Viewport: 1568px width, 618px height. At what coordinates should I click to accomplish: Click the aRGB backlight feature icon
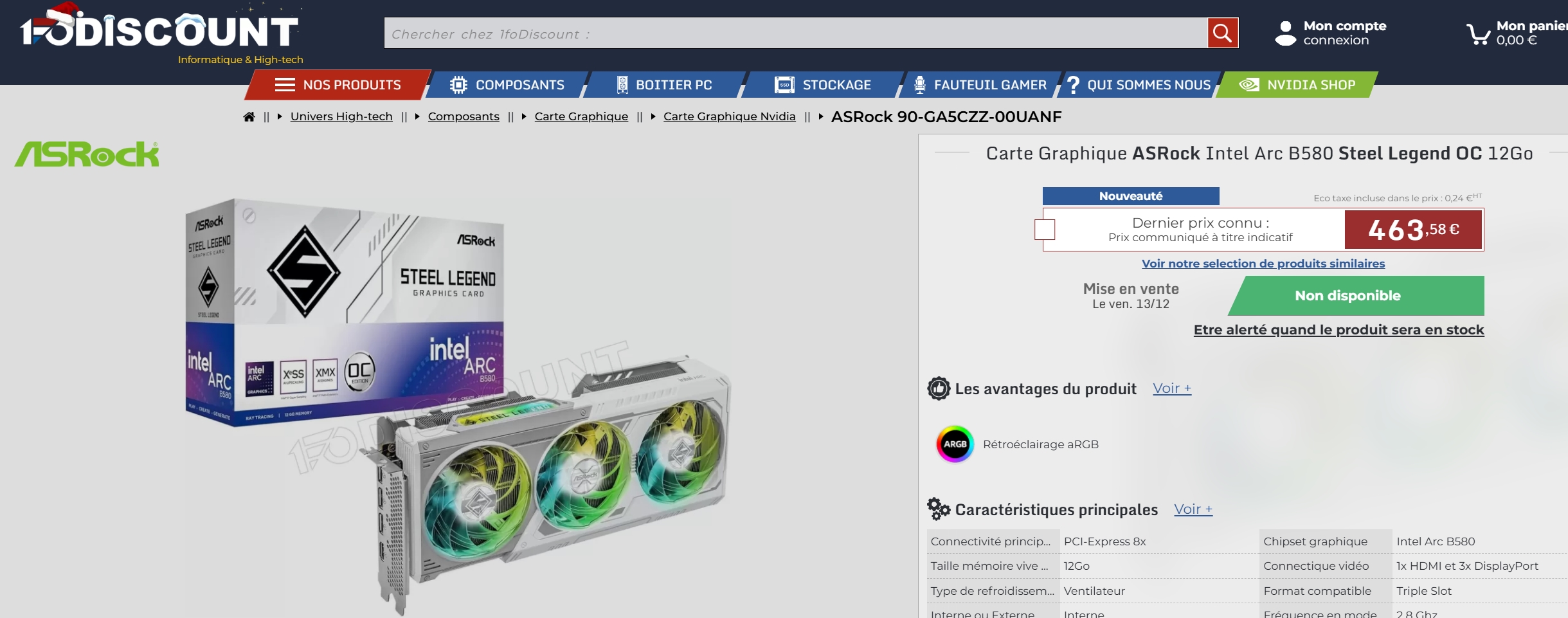point(955,444)
